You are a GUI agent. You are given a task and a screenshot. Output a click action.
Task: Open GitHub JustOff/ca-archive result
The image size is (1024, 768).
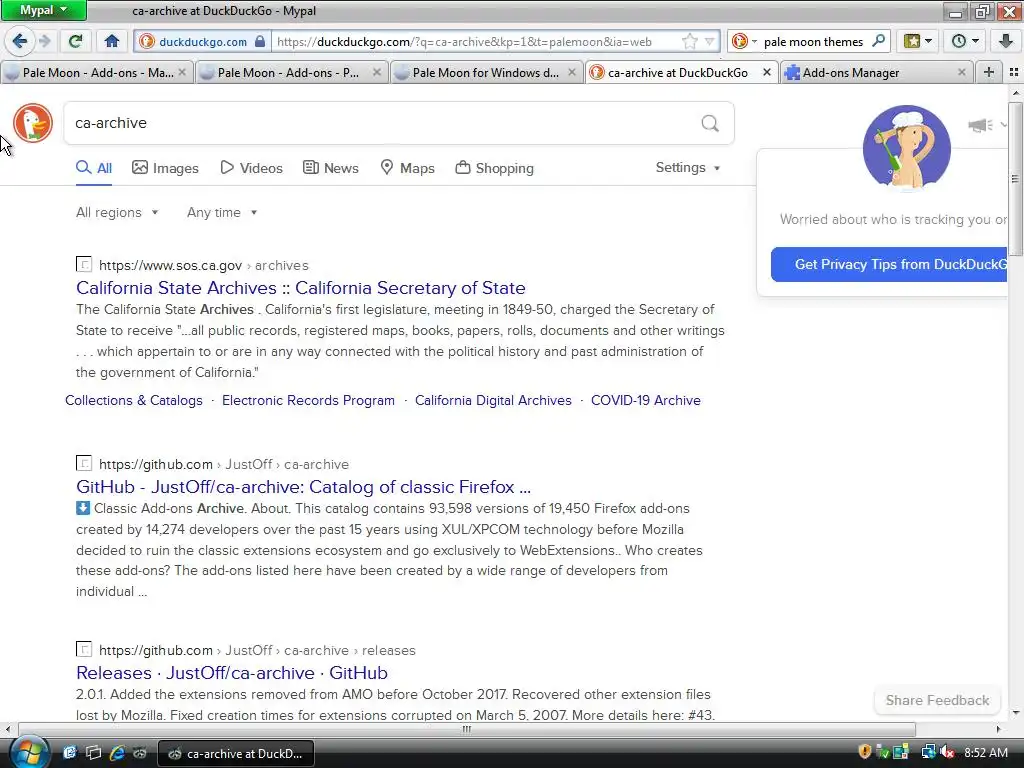point(303,487)
